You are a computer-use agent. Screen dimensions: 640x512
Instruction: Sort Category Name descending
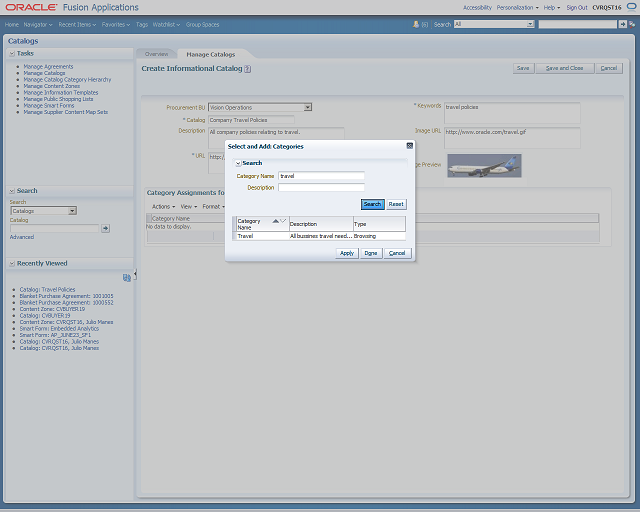pyautogui.click(x=283, y=221)
